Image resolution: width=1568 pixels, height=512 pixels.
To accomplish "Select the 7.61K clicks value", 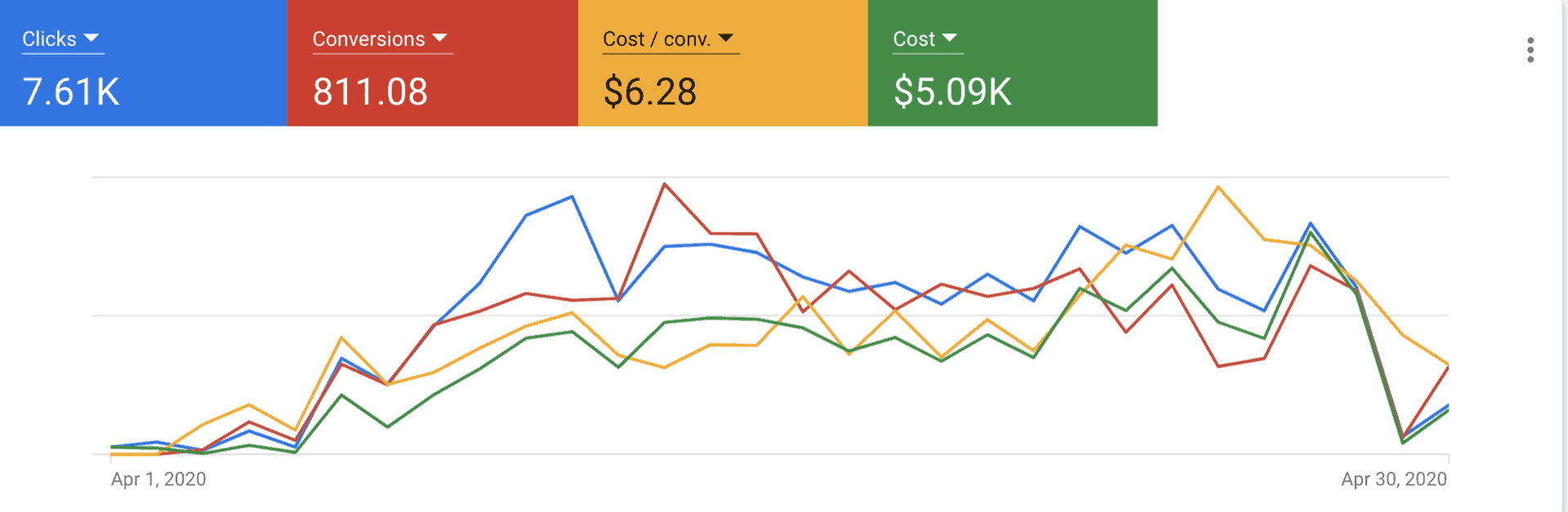I will [71, 91].
